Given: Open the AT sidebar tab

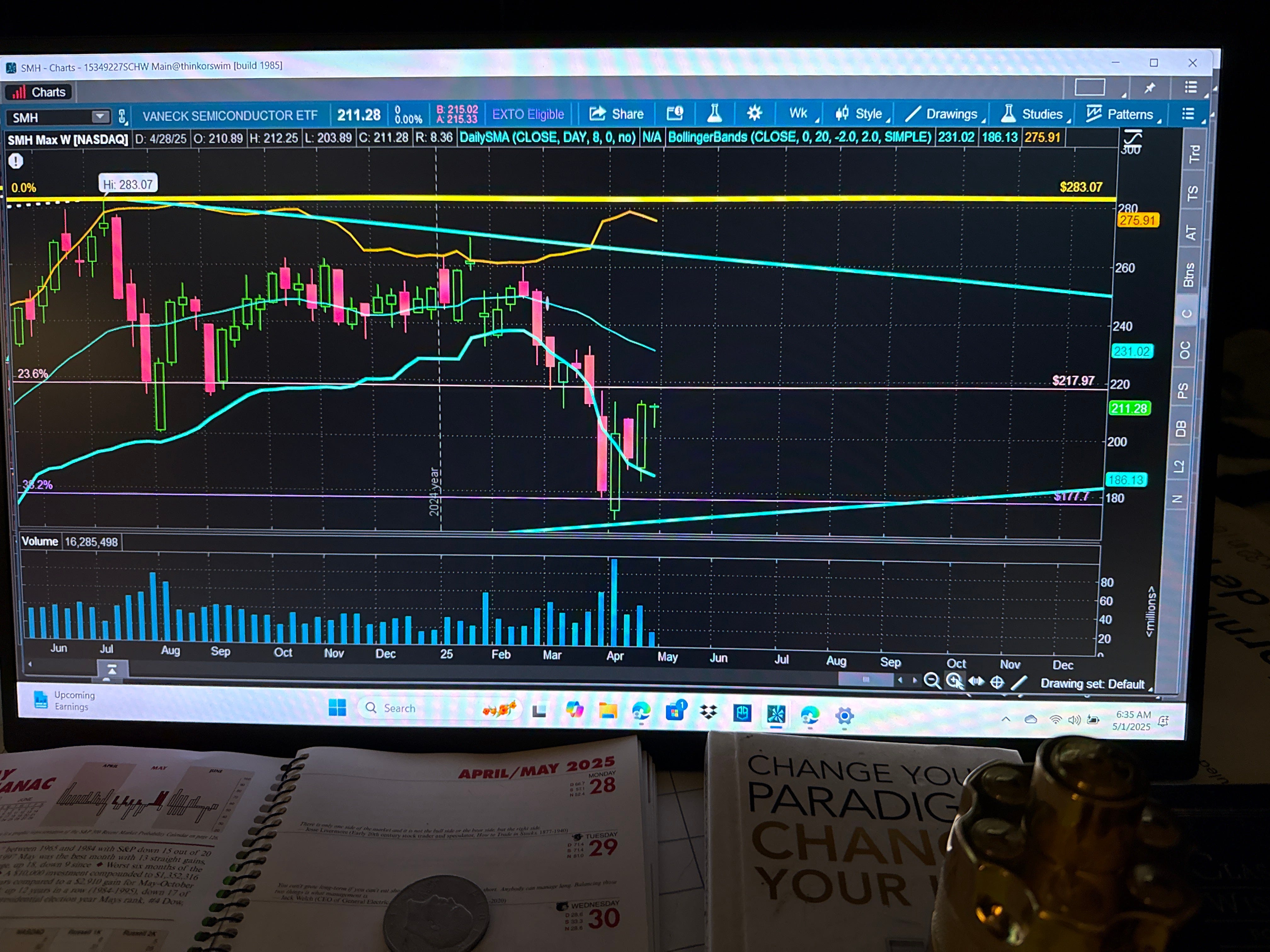Looking at the screenshot, I should pos(1191,232).
